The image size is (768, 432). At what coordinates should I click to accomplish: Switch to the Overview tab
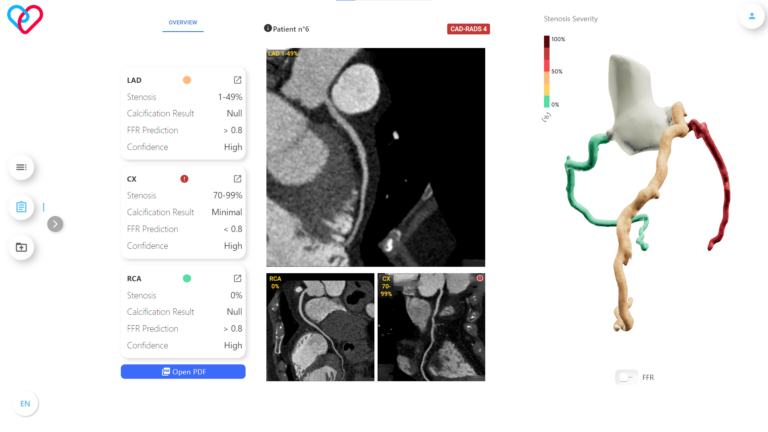(183, 23)
